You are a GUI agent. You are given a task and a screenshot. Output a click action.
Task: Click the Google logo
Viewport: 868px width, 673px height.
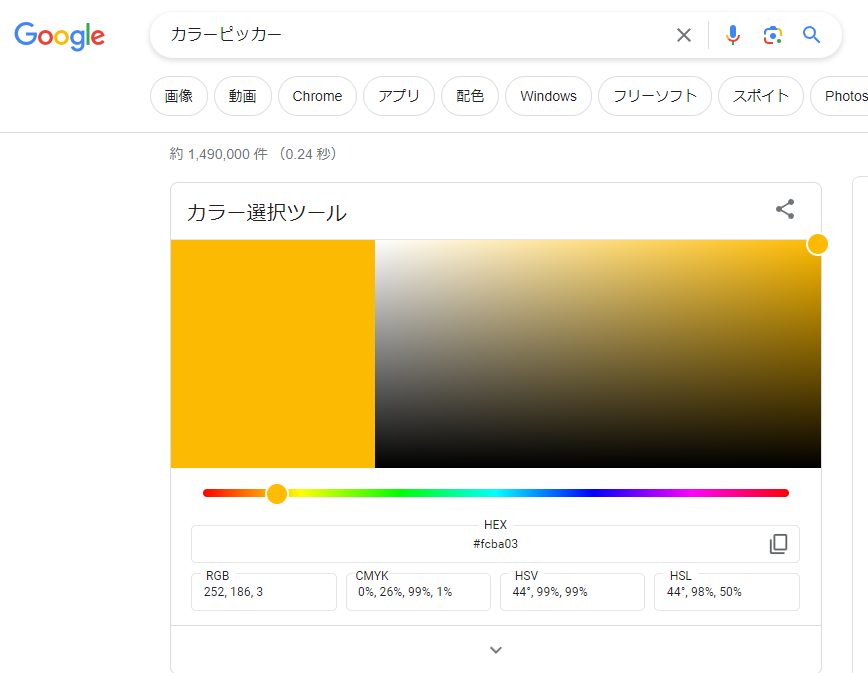pyautogui.click(x=59, y=36)
